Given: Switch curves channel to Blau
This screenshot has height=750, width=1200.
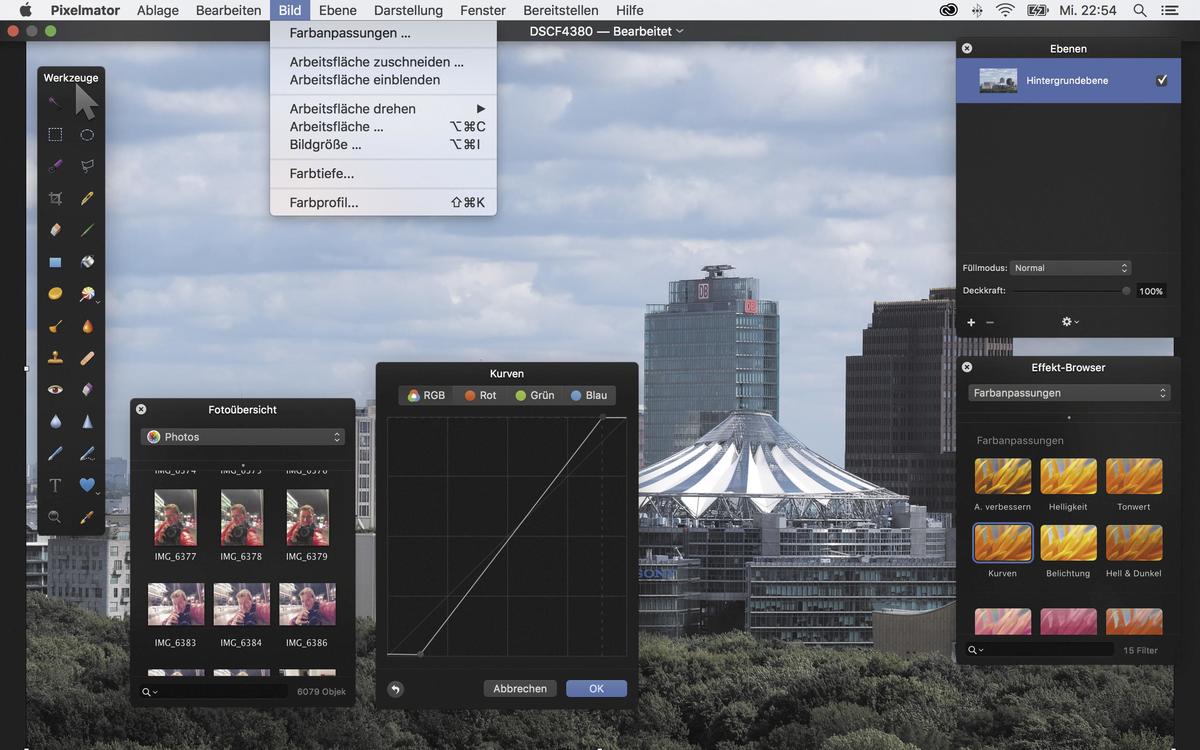Looking at the screenshot, I should point(588,395).
